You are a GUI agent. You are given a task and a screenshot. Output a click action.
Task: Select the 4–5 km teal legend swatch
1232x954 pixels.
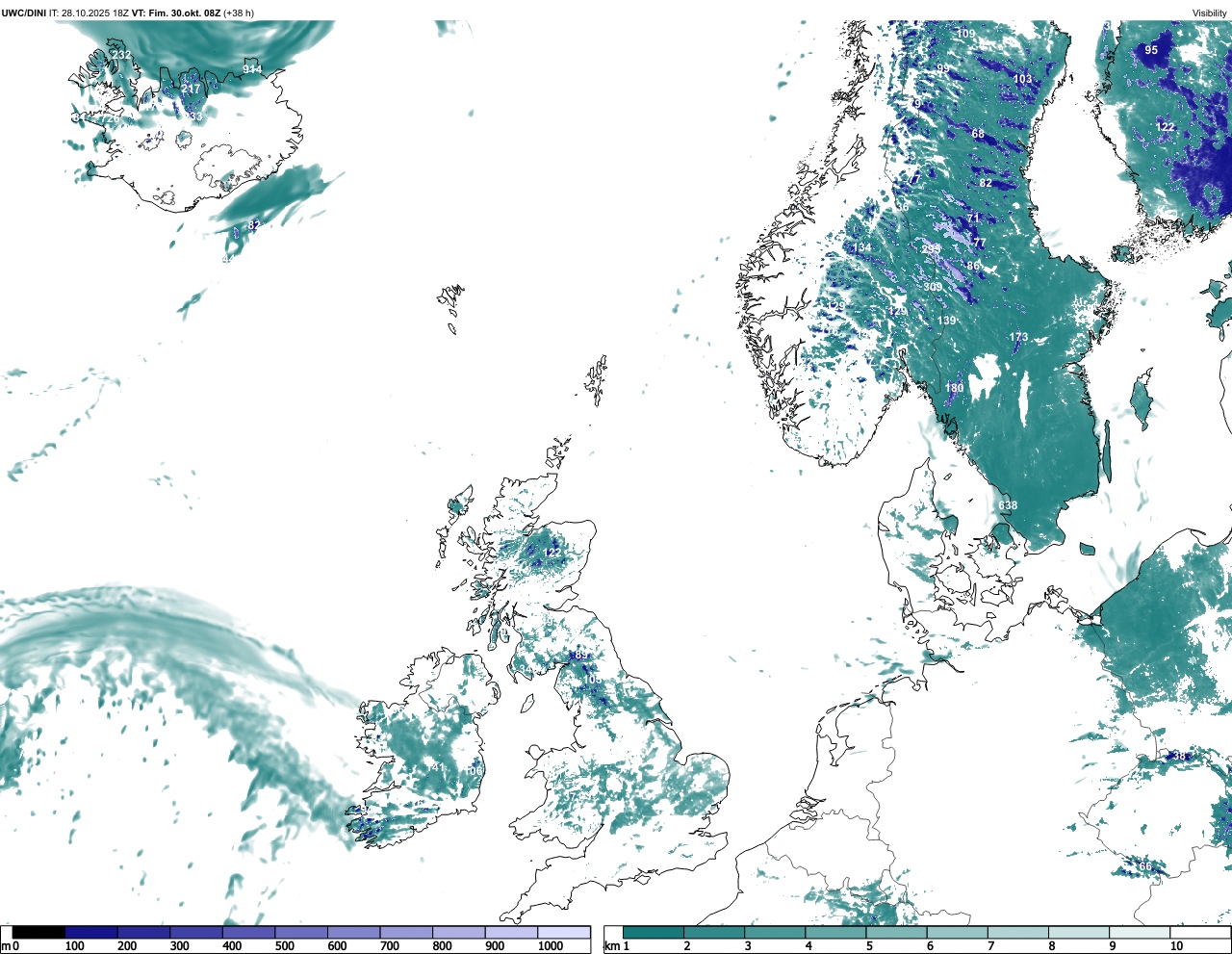pyautogui.click(x=835, y=933)
